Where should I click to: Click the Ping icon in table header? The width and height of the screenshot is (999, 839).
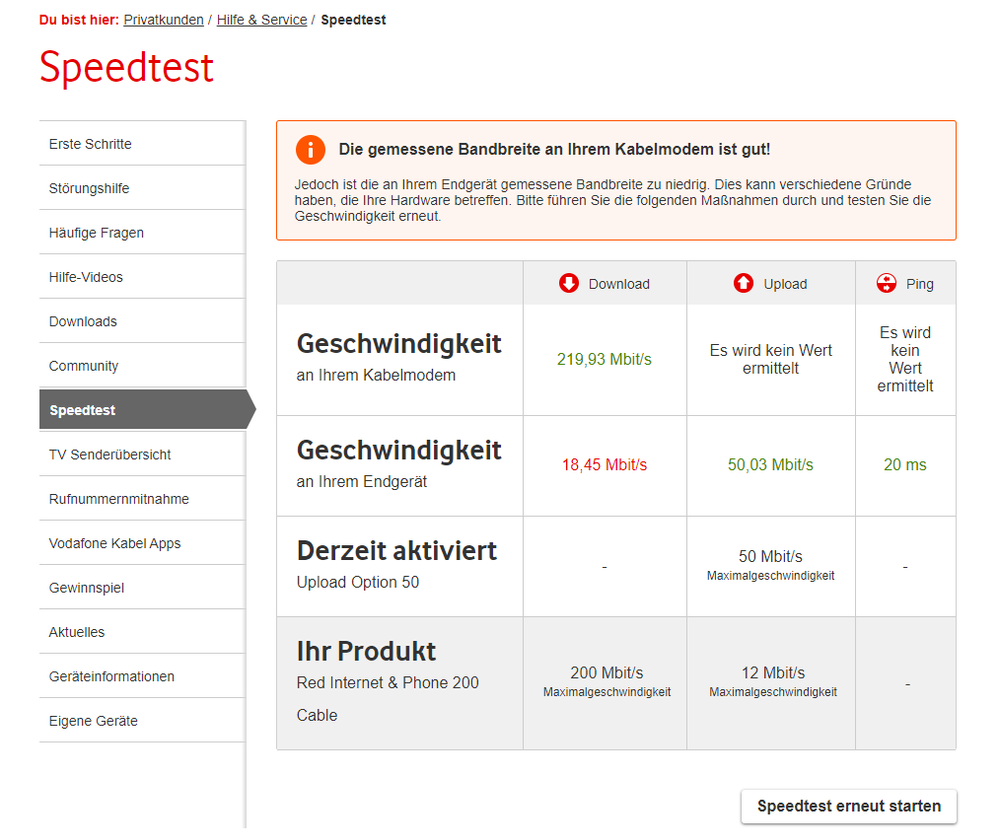pyautogui.click(x=886, y=284)
